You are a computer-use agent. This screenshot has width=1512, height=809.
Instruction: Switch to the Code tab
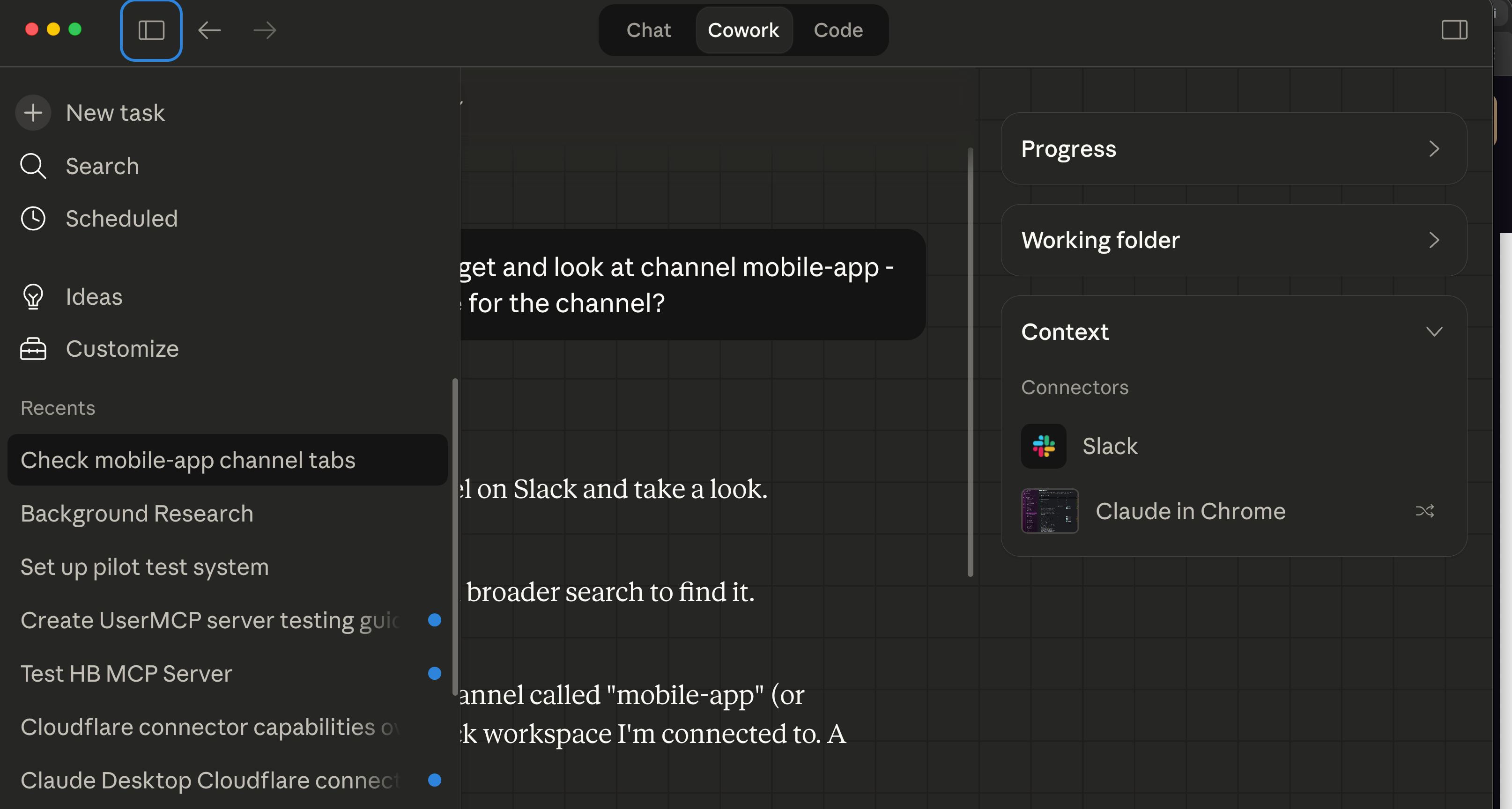(838, 30)
